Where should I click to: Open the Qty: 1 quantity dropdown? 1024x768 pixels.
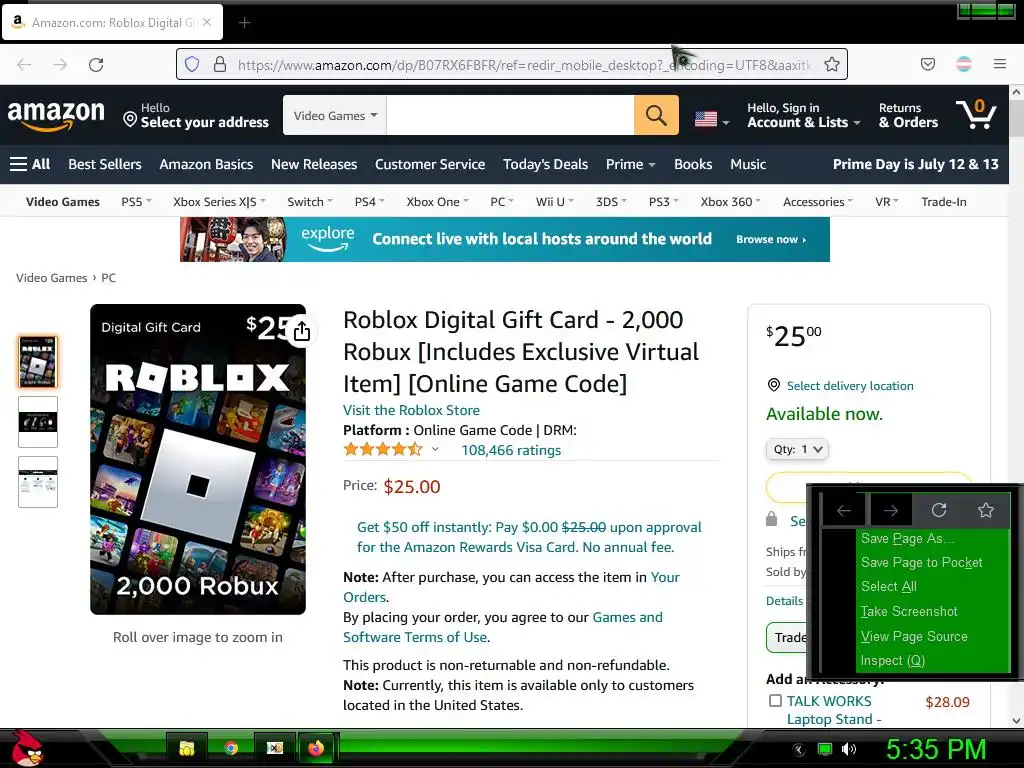797,449
